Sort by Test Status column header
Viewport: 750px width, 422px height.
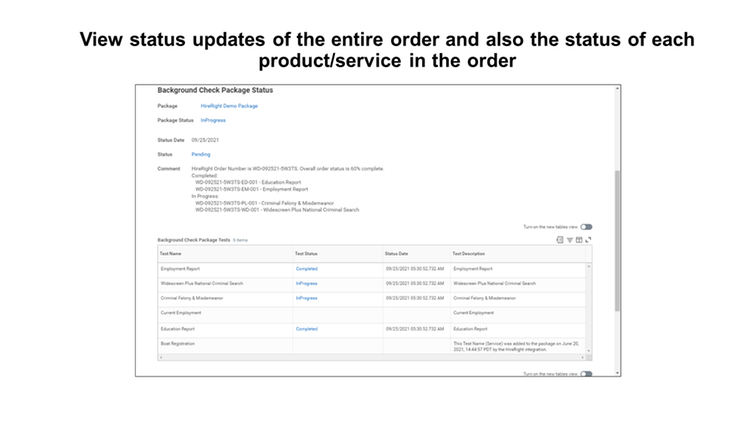click(x=306, y=253)
